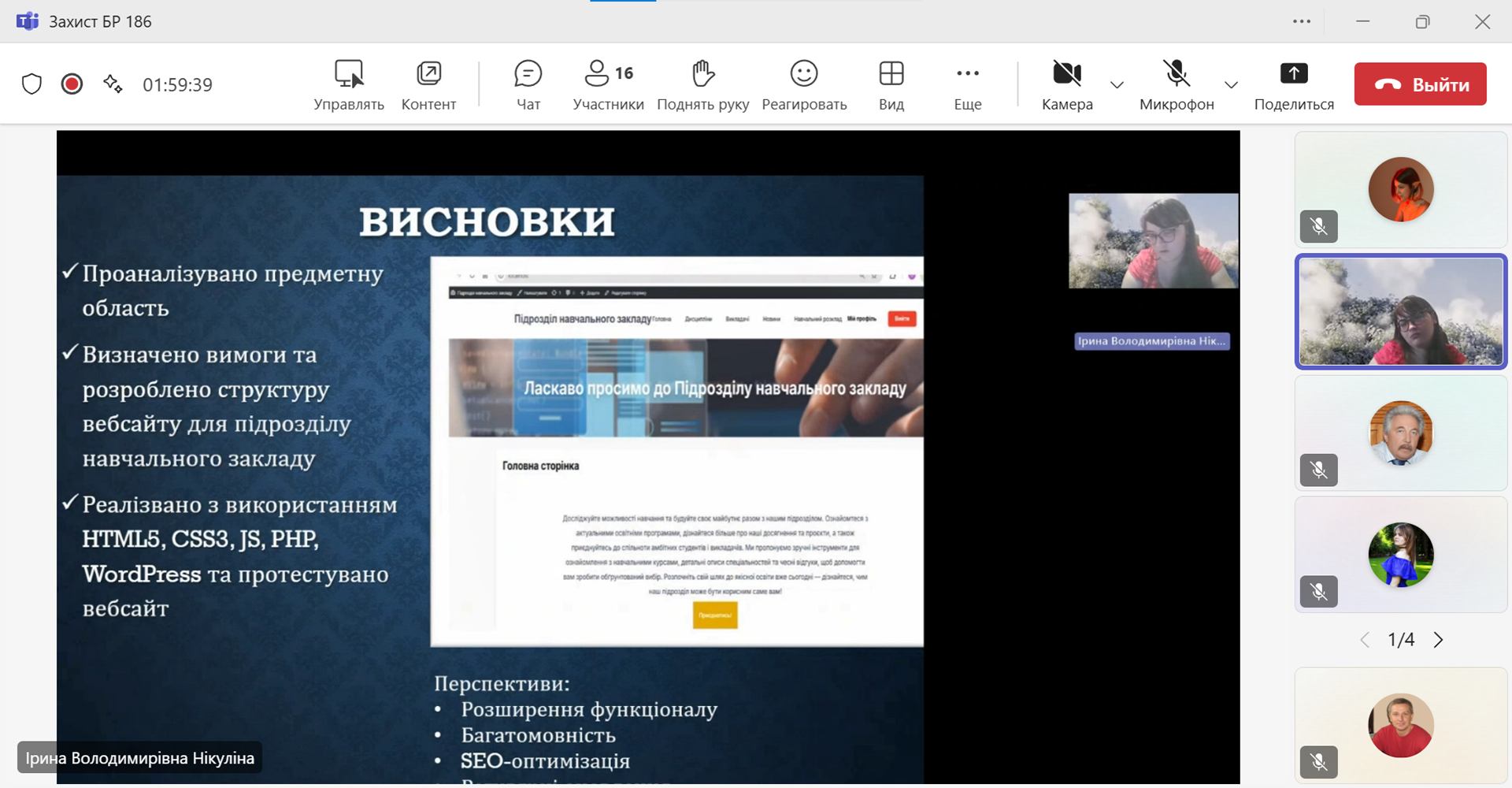Select the gray-haired man's participant tile
Viewport: 1512px width, 788px height.
click(x=1401, y=433)
